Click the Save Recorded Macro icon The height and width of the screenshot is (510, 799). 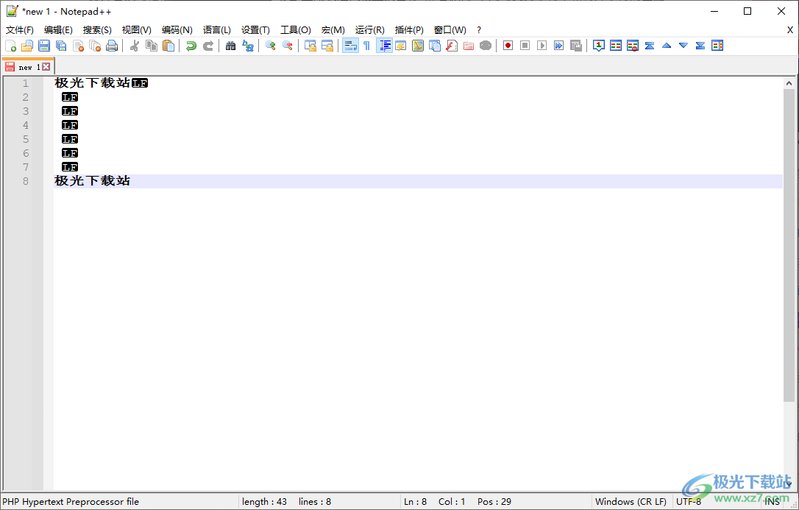[576, 46]
